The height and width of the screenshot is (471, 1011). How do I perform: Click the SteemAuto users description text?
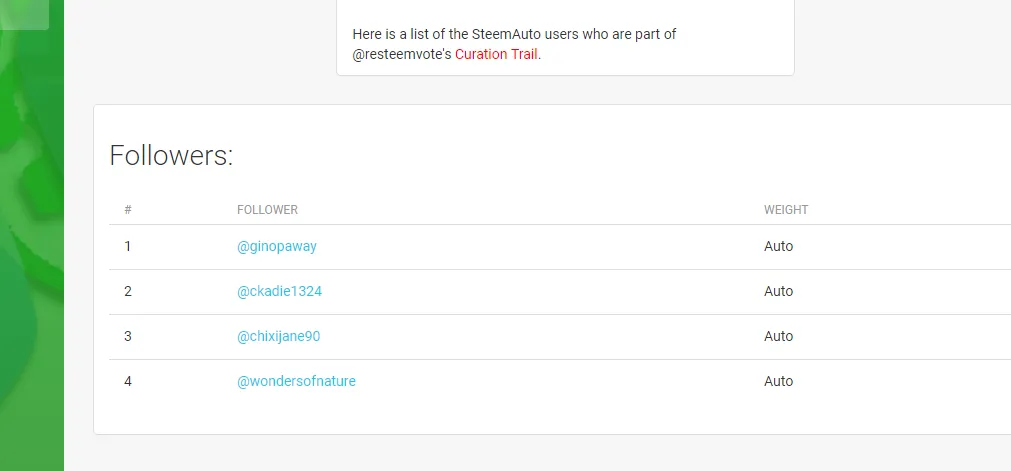point(514,34)
